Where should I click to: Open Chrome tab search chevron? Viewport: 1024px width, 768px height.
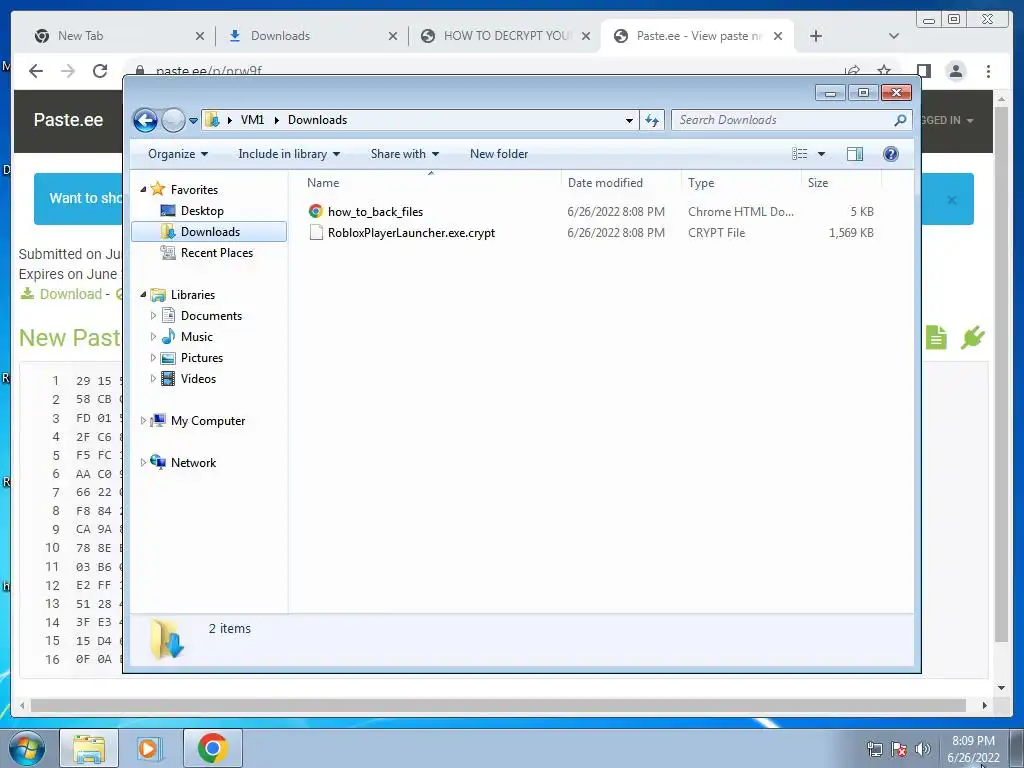(894, 36)
